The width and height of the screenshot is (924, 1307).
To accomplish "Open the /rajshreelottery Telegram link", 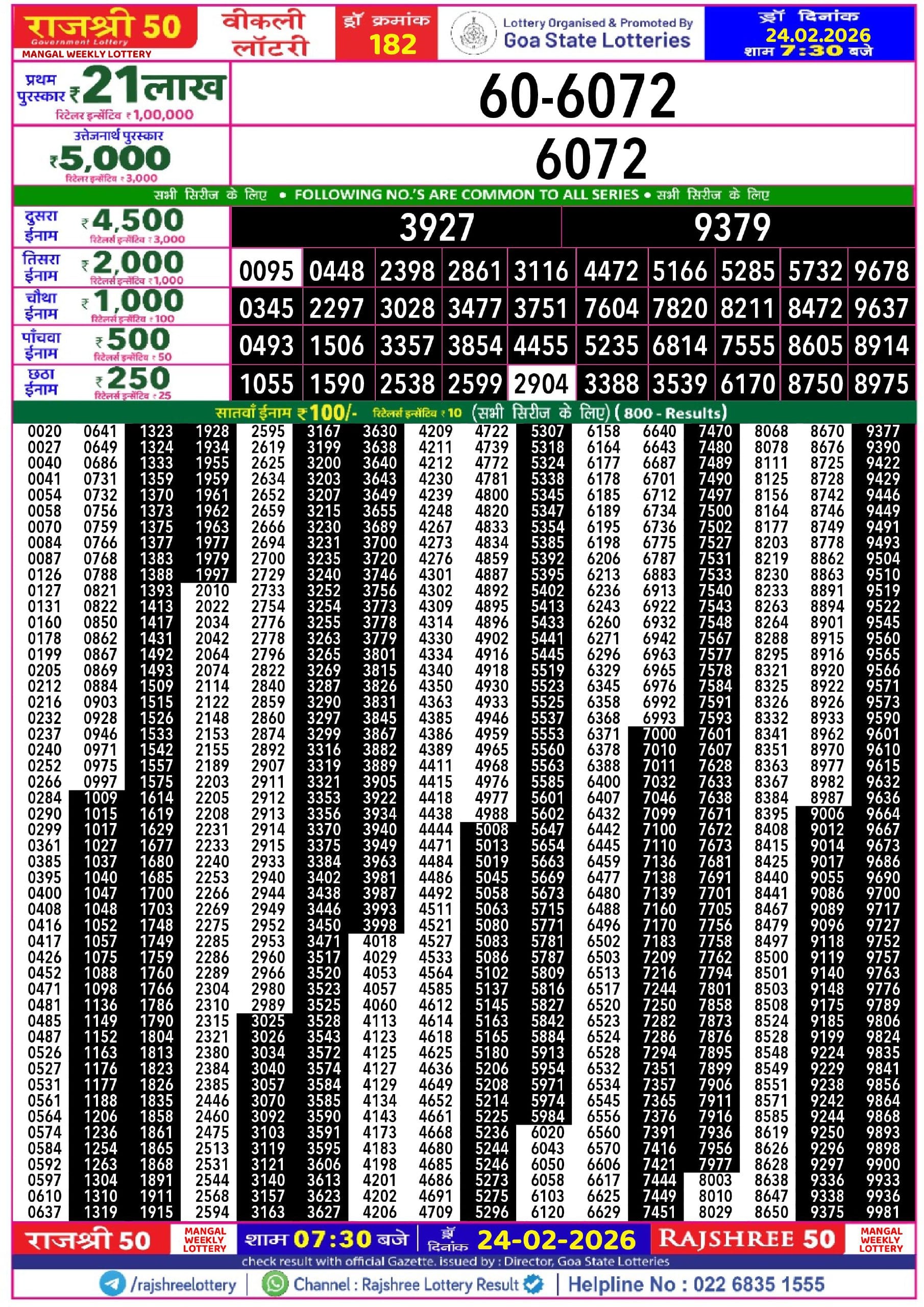I will pos(183,1285).
